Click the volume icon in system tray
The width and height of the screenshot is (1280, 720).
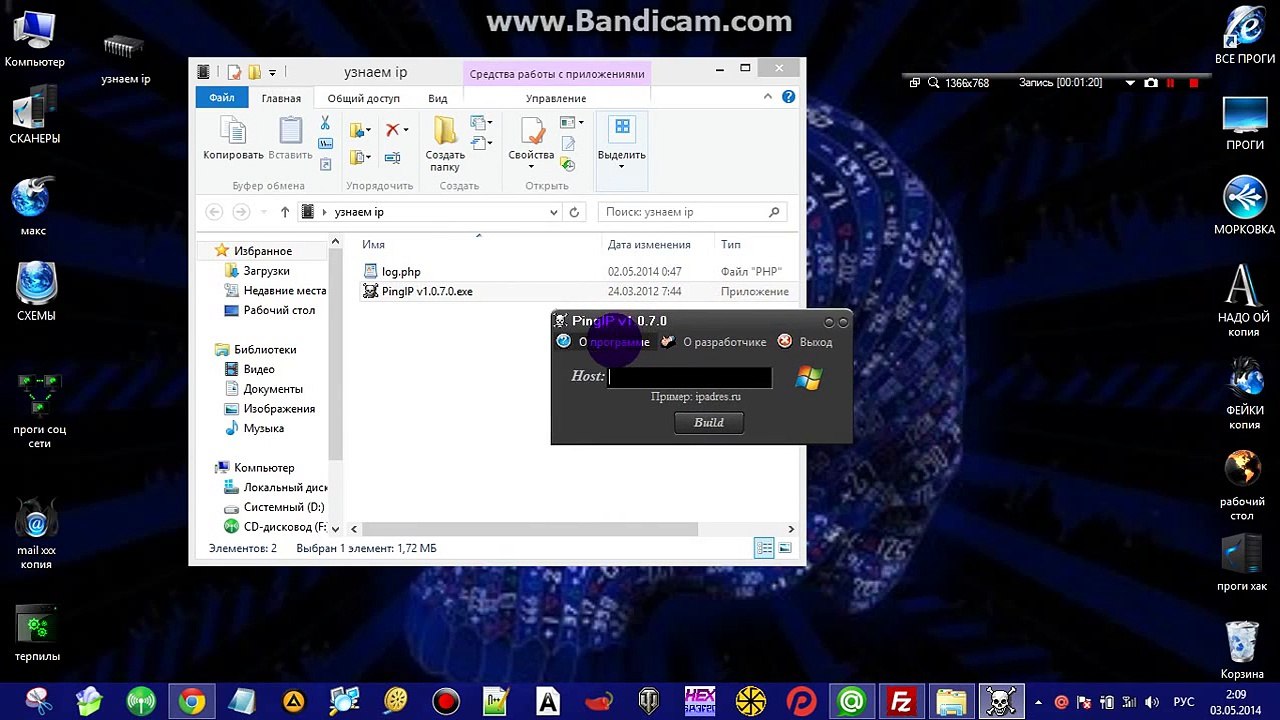(x=1152, y=702)
